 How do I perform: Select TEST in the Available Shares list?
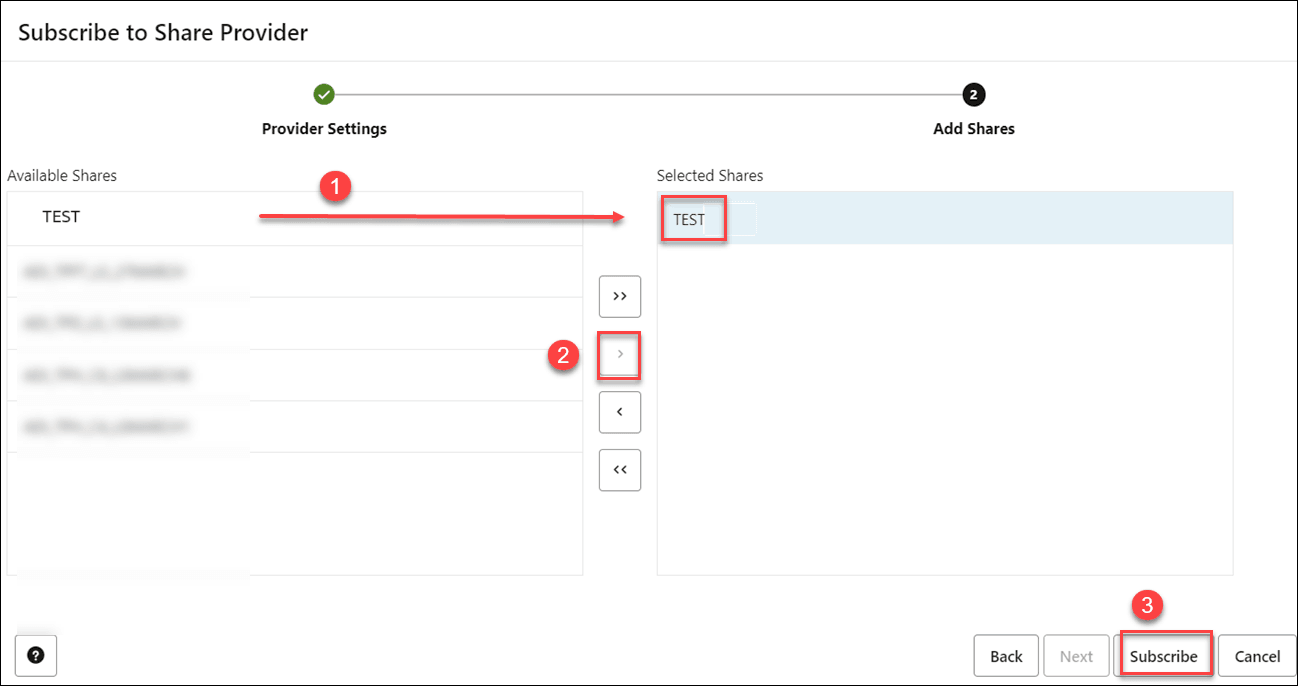point(62,216)
